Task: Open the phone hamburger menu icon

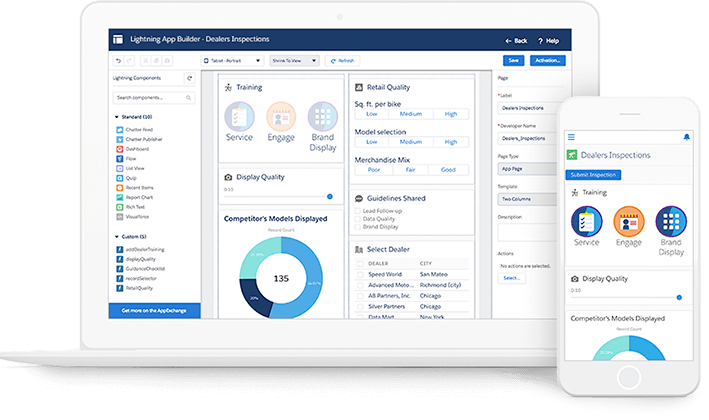Action: [x=572, y=137]
